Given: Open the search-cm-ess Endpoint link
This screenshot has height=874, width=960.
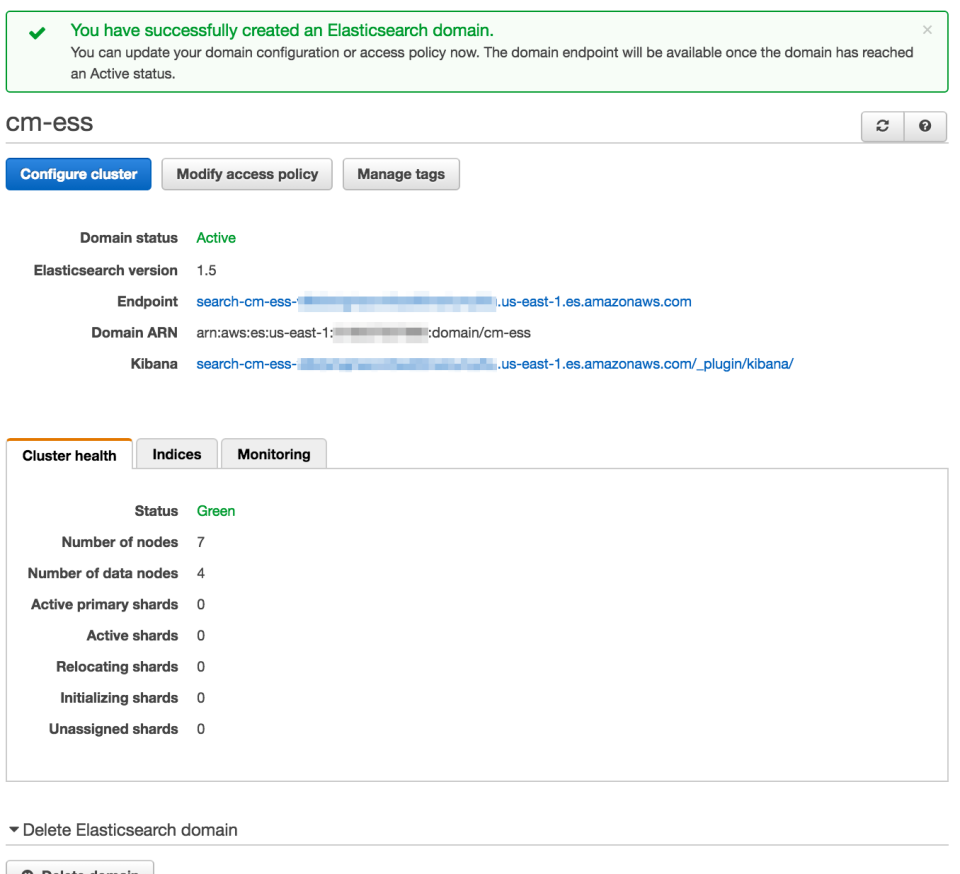Looking at the screenshot, I should coord(444,301).
